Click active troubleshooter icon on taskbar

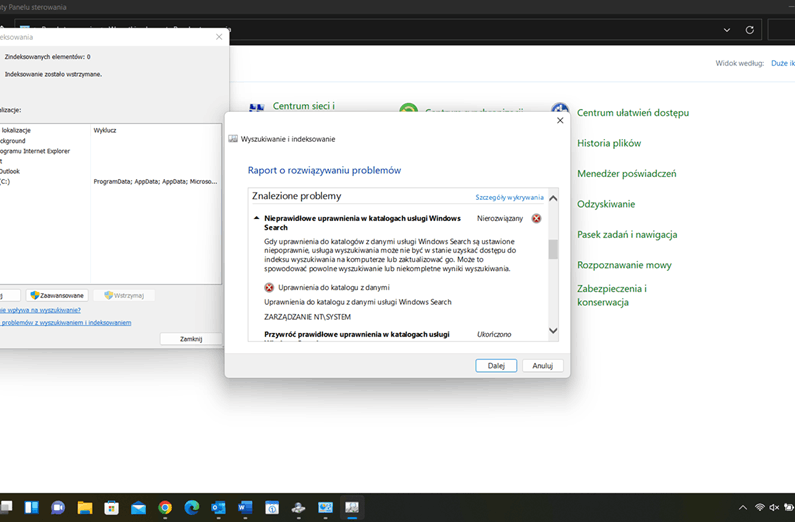352,507
